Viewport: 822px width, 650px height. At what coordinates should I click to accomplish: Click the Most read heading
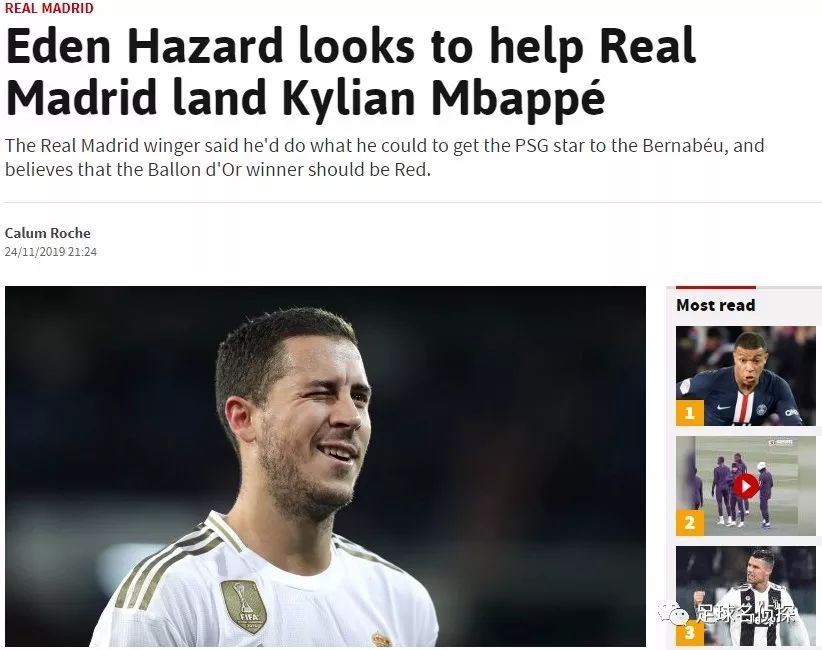point(716,305)
